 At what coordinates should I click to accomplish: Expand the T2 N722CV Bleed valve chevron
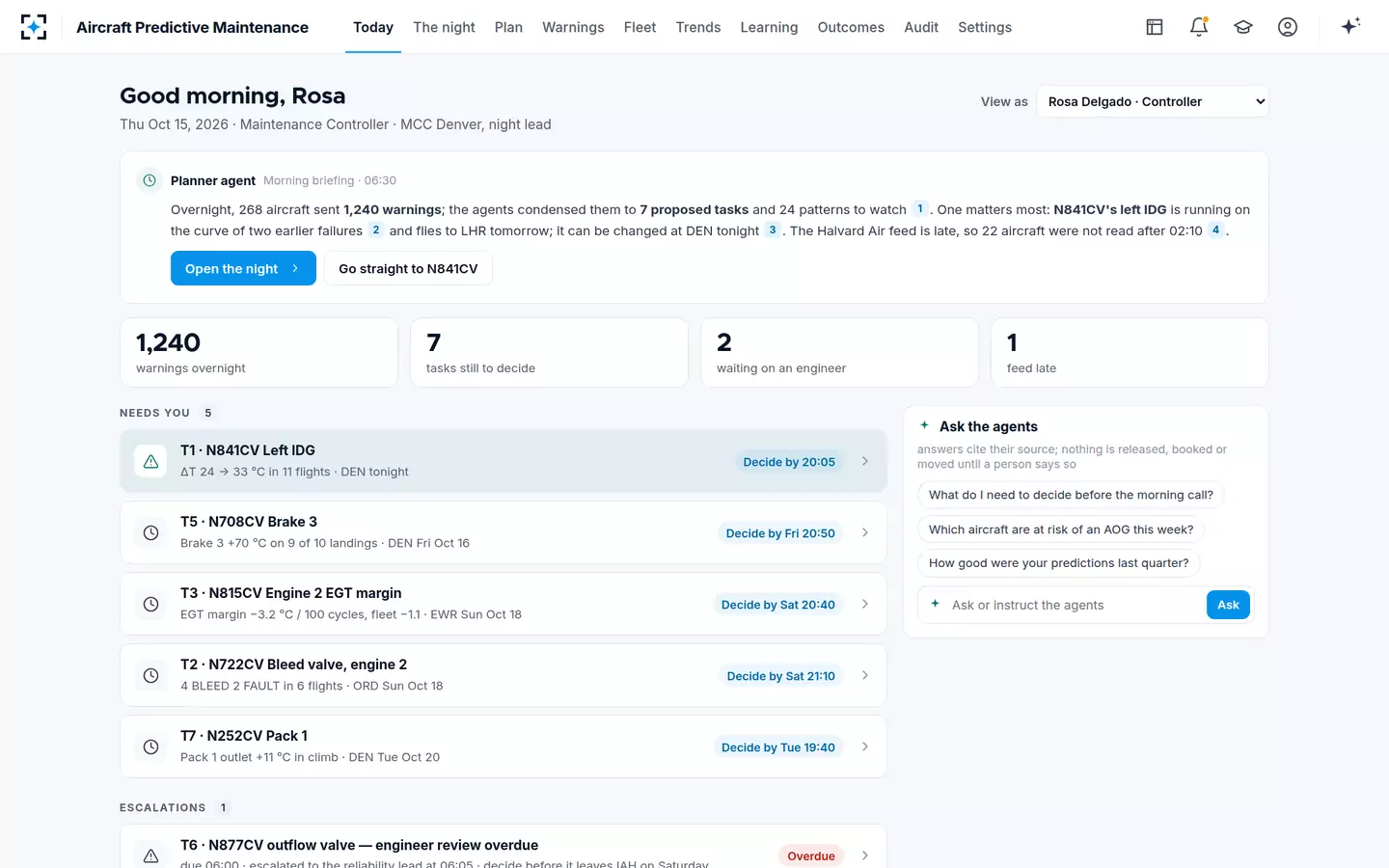click(865, 676)
